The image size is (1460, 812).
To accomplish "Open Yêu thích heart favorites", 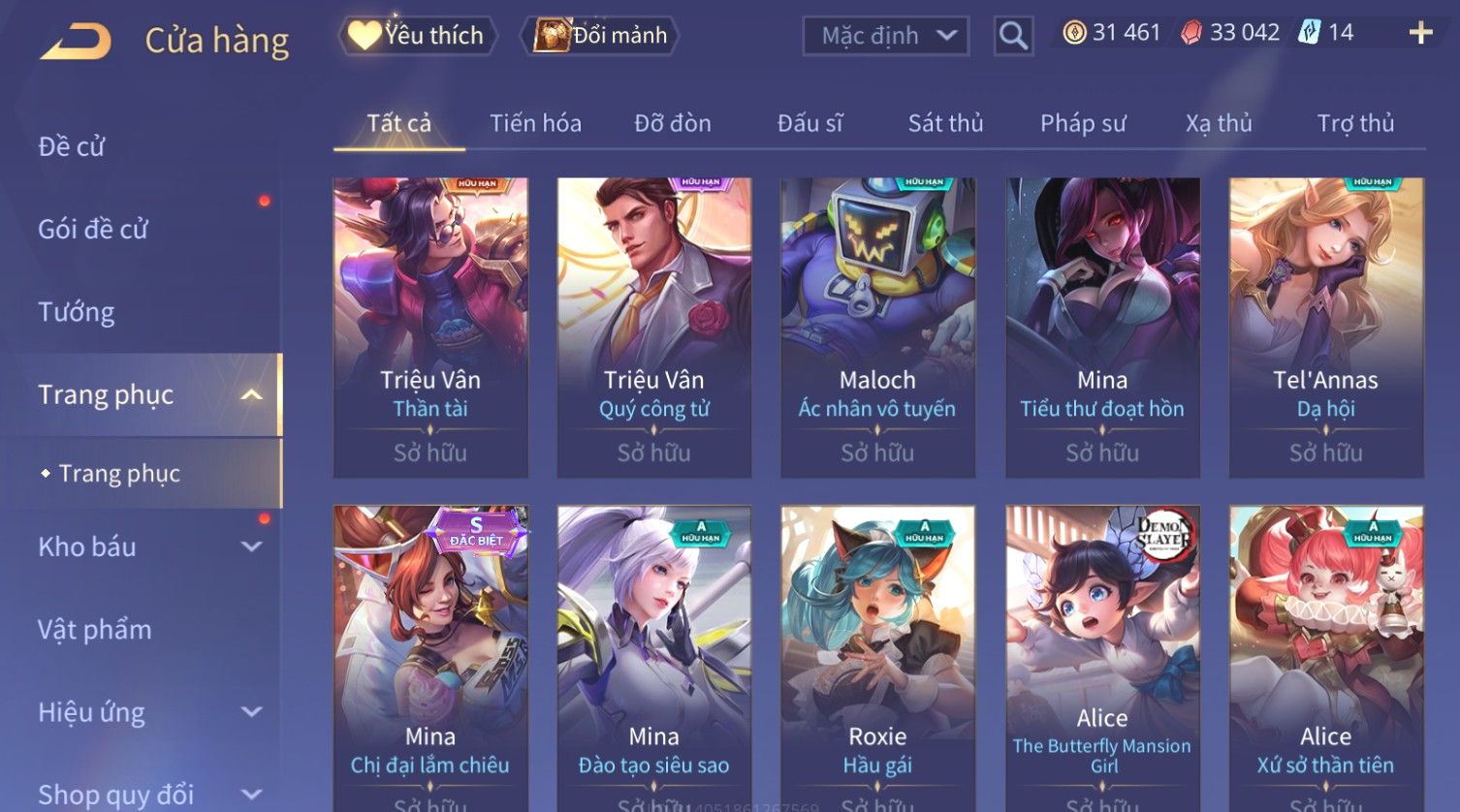I will click(x=418, y=36).
